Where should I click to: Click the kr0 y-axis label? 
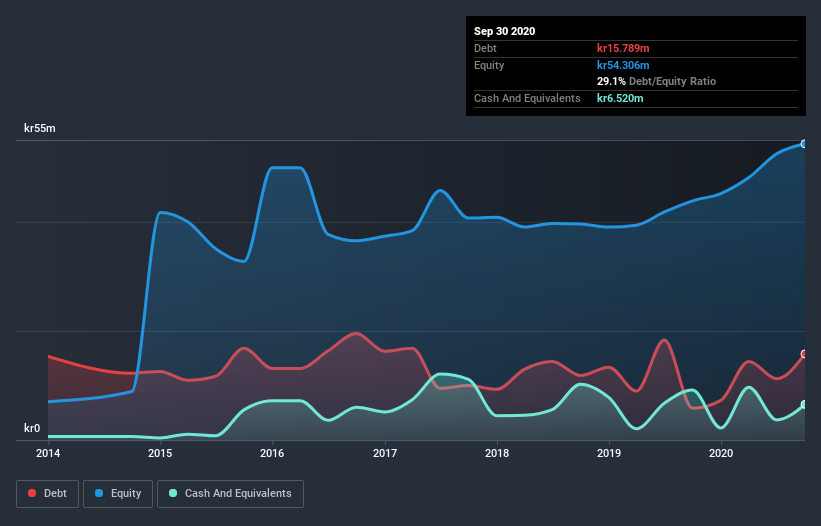pos(32,428)
